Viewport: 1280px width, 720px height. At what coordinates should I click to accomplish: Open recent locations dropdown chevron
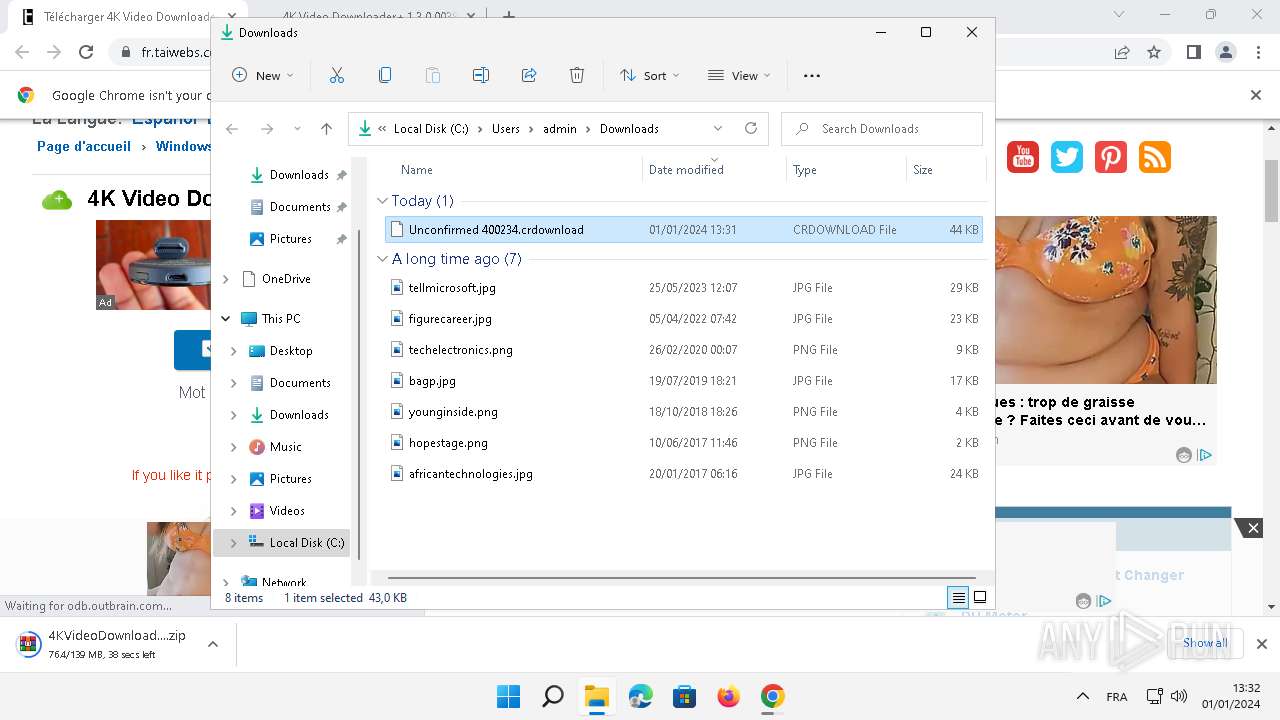point(297,128)
